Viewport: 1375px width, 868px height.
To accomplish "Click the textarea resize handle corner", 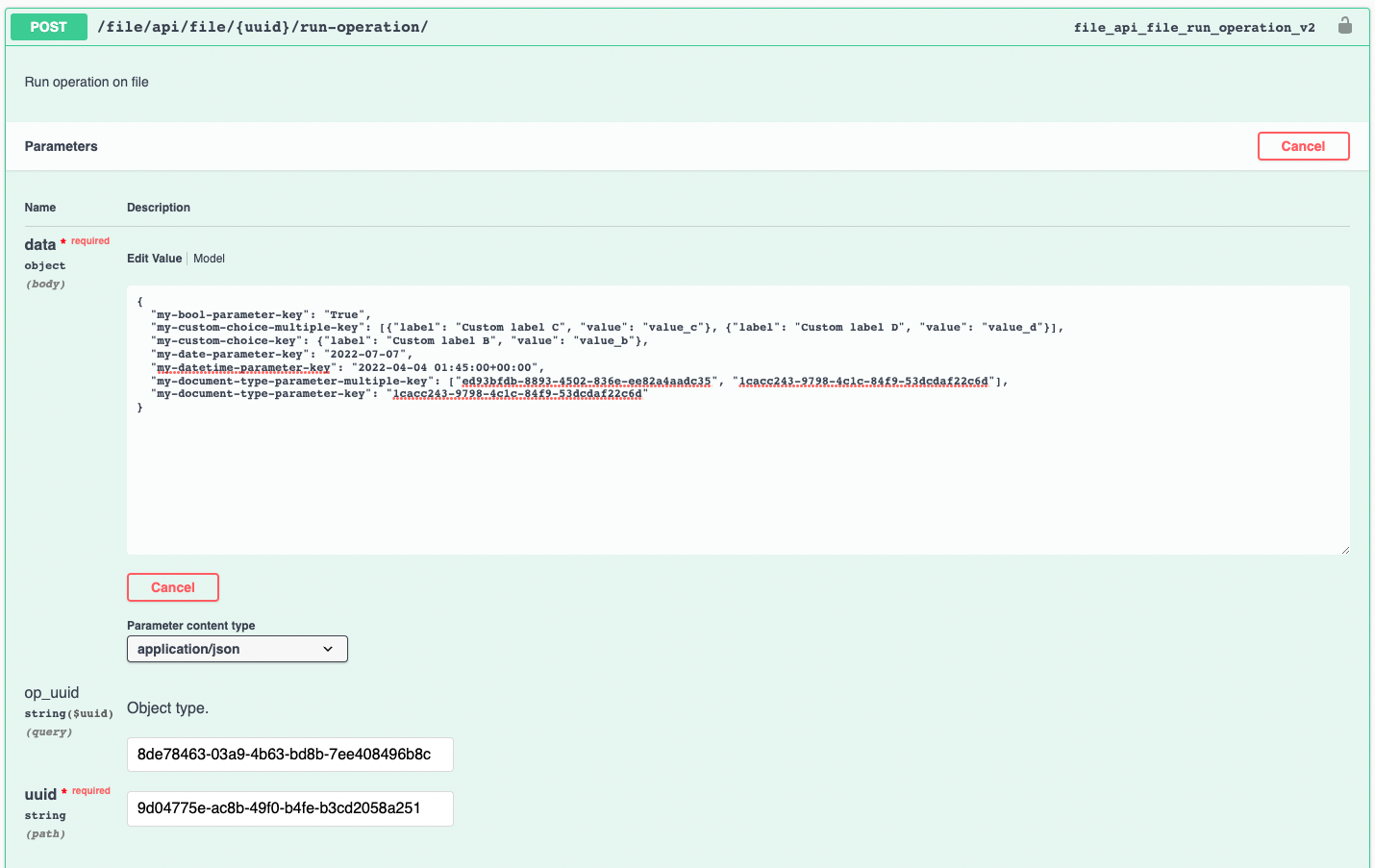I will [x=1344, y=549].
